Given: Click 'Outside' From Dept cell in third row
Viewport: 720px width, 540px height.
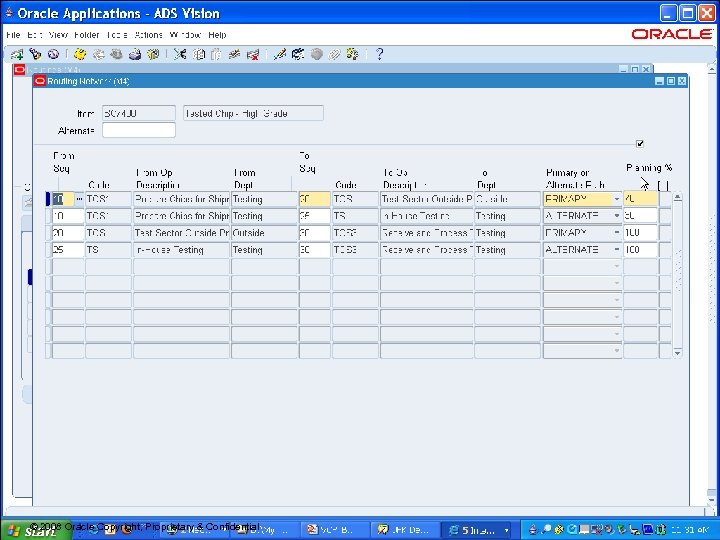Looking at the screenshot, I should [264, 233].
